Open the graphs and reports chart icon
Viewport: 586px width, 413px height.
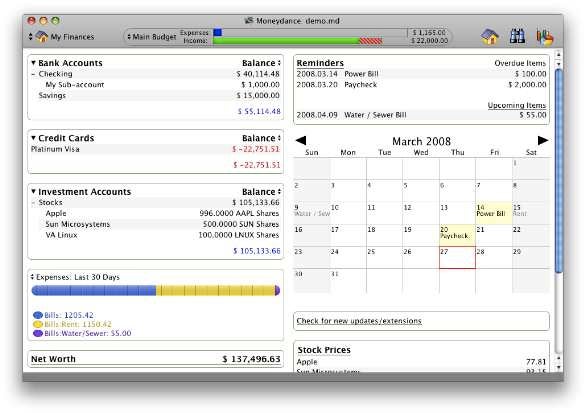coord(544,37)
